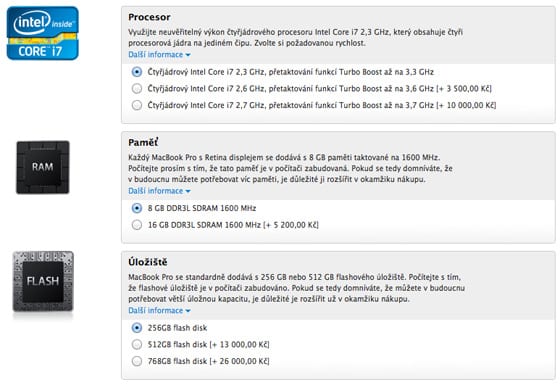Expand Další informace under Procesor

coord(159,55)
